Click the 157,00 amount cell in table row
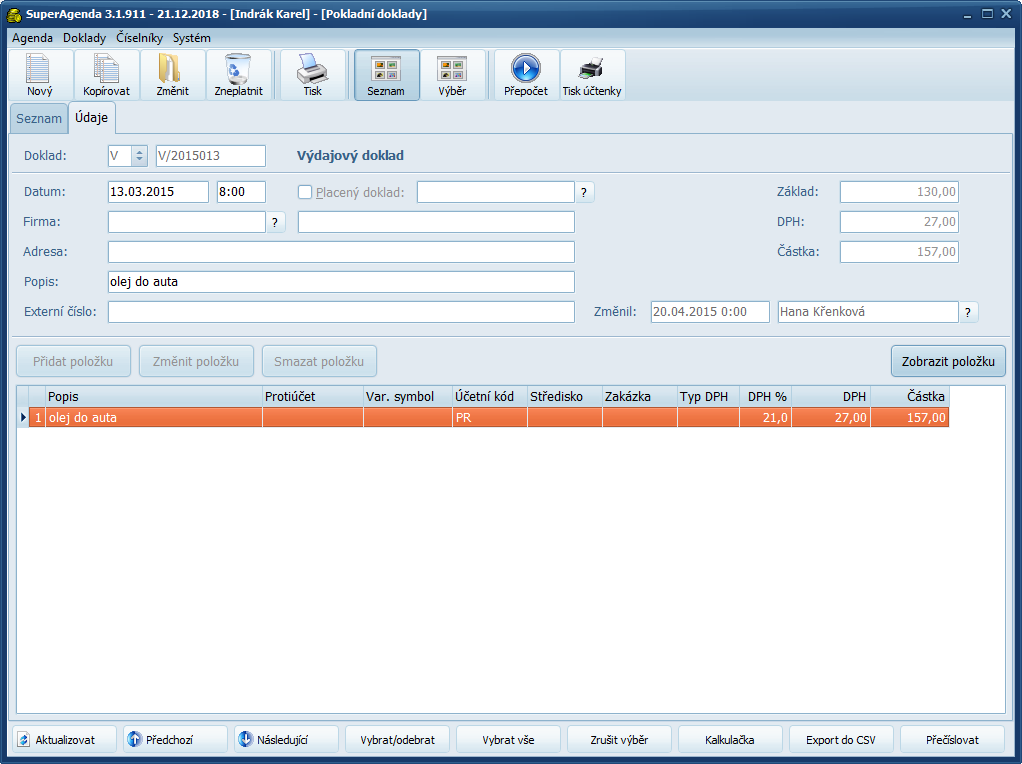 tap(910, 418)
